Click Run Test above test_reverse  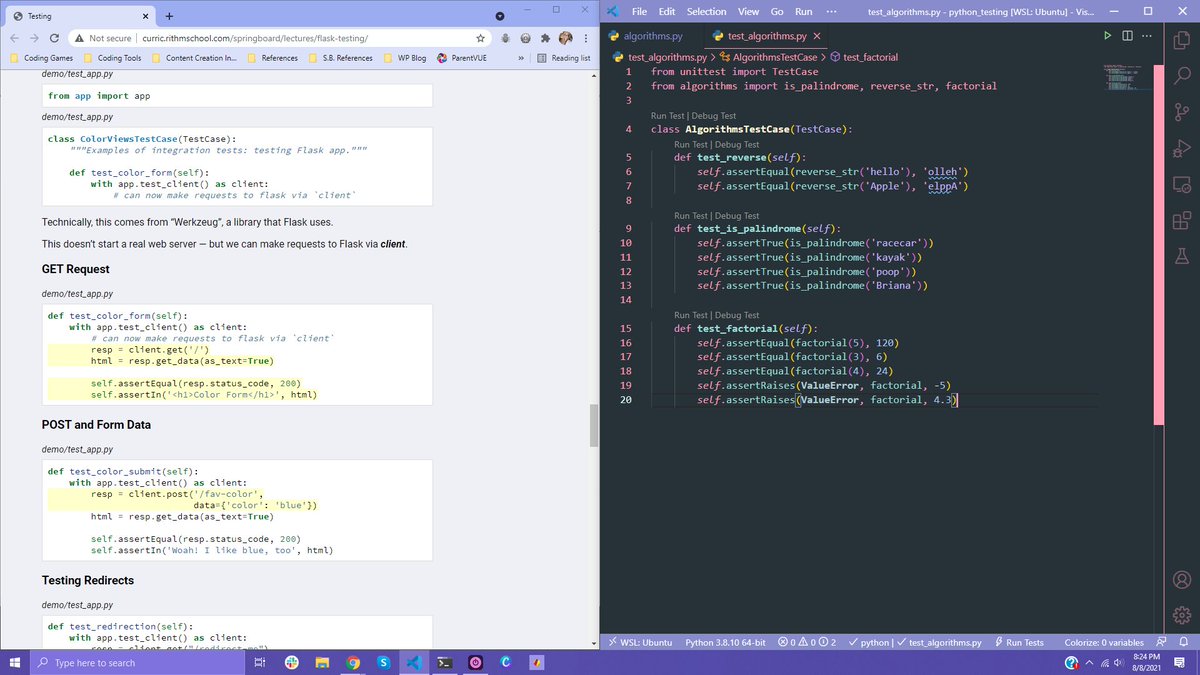click(x=691, y=144)
